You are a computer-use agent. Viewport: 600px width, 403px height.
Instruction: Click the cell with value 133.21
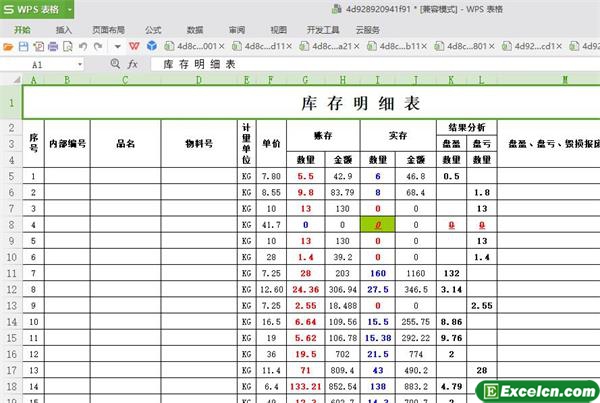pyautogui.click(x=305, y=387)
